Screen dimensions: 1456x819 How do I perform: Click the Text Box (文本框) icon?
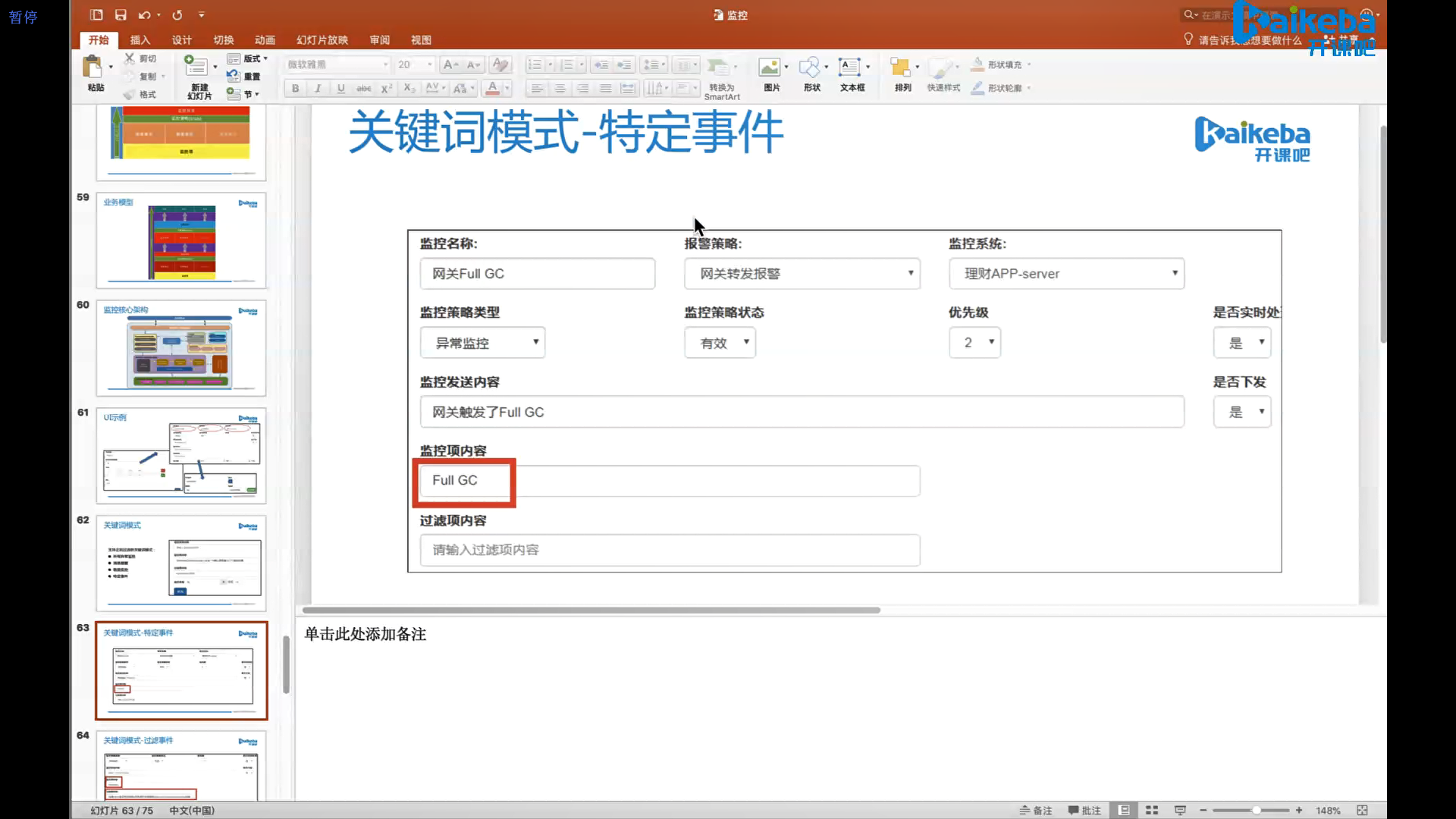[849, 68]
